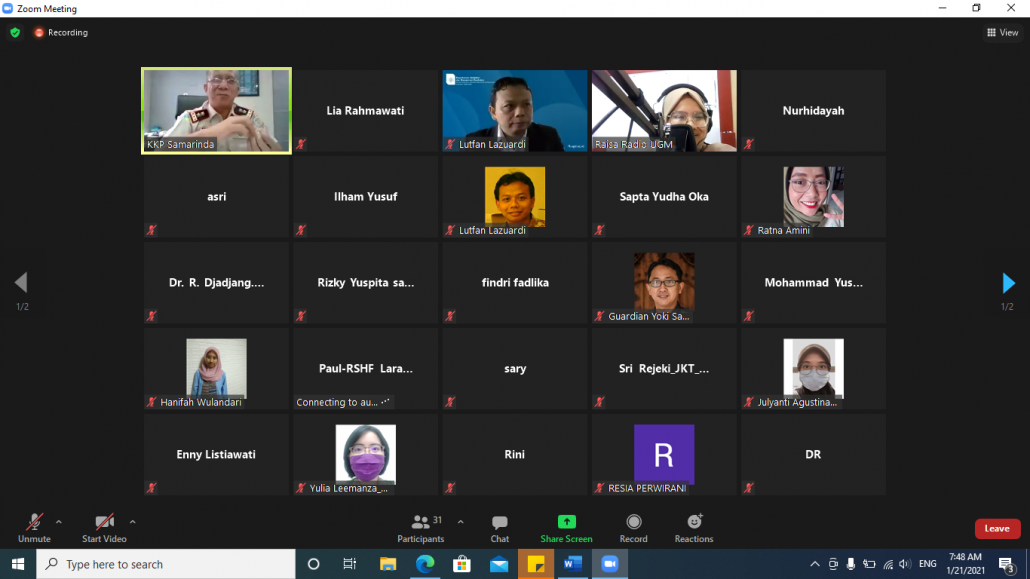Go to next page of participants

1008,283
